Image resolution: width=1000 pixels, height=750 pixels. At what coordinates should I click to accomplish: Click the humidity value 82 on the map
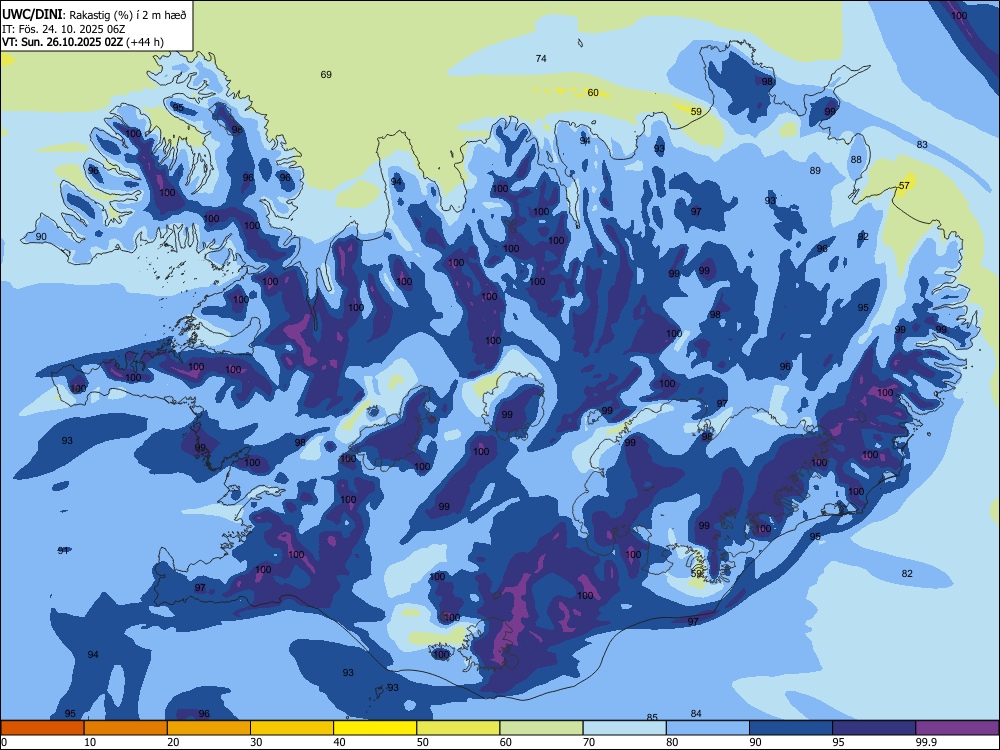[x=907, y=573]
